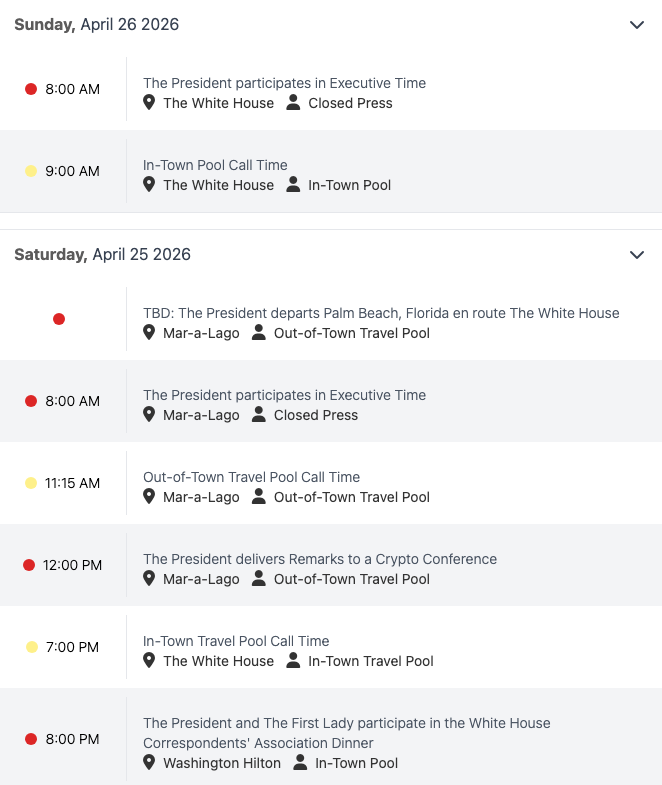Open Out-of-Town Travel Pool Call Time entry
The height and width of the screenshot is (785, 662).
pos(251,477)
